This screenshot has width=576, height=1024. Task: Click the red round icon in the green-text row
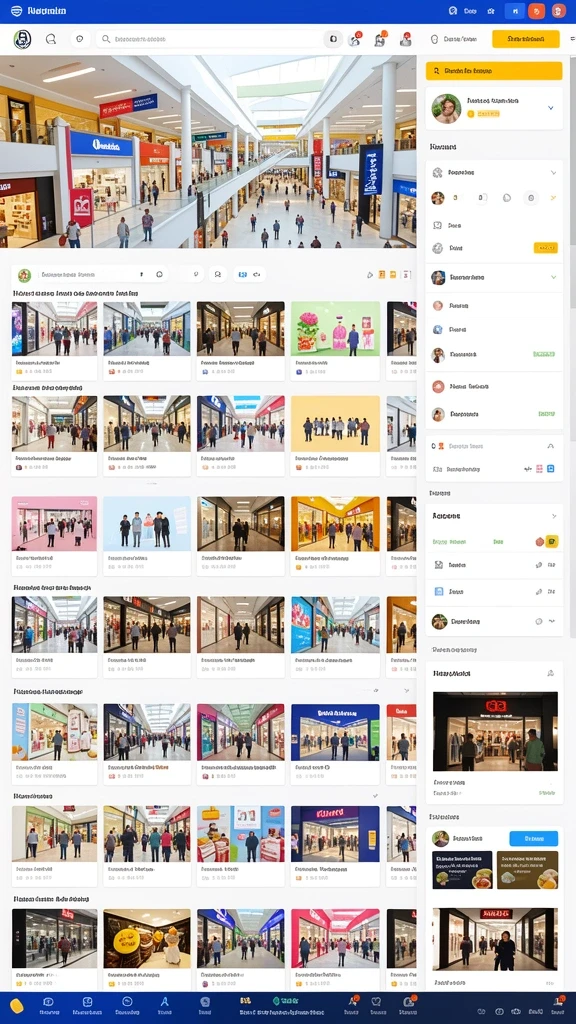539,541
